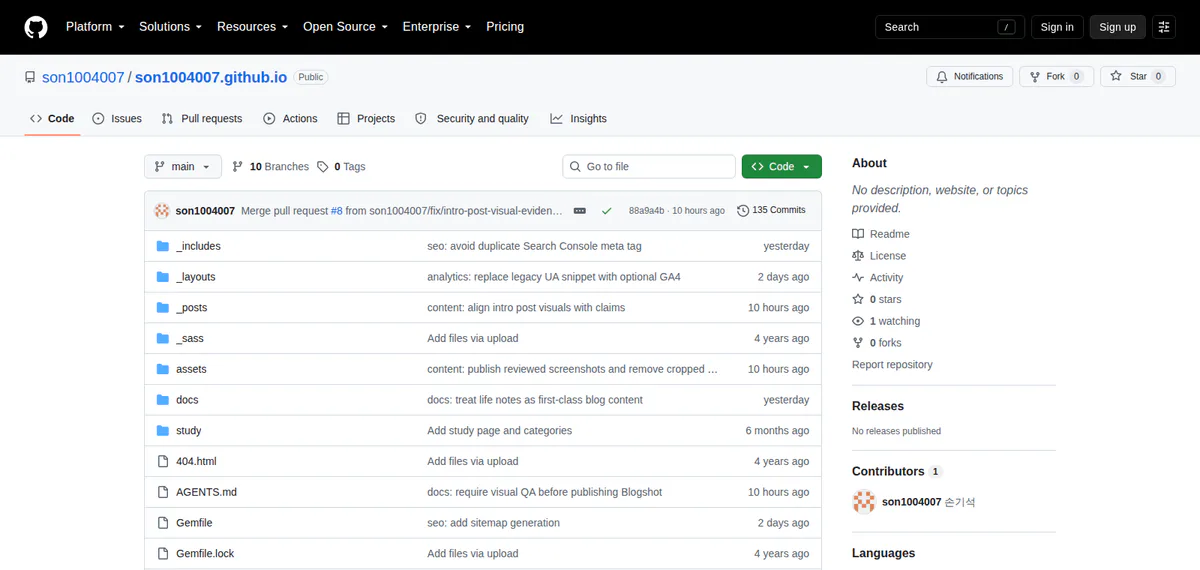Viewport: 1200px width, 570px height.
Task: Switch to the Insights tab
Action: [578, 119]
